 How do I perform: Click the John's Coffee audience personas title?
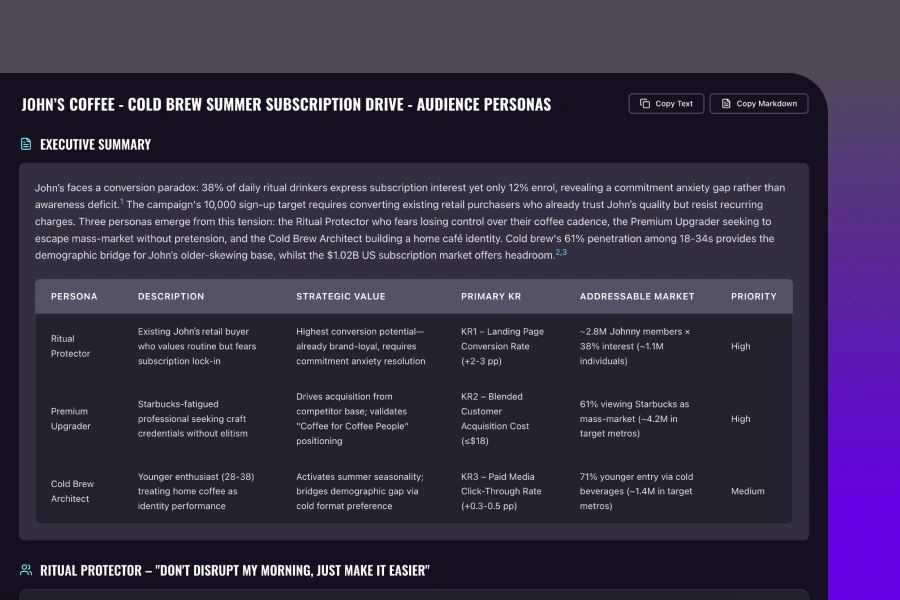coord(286,104)
